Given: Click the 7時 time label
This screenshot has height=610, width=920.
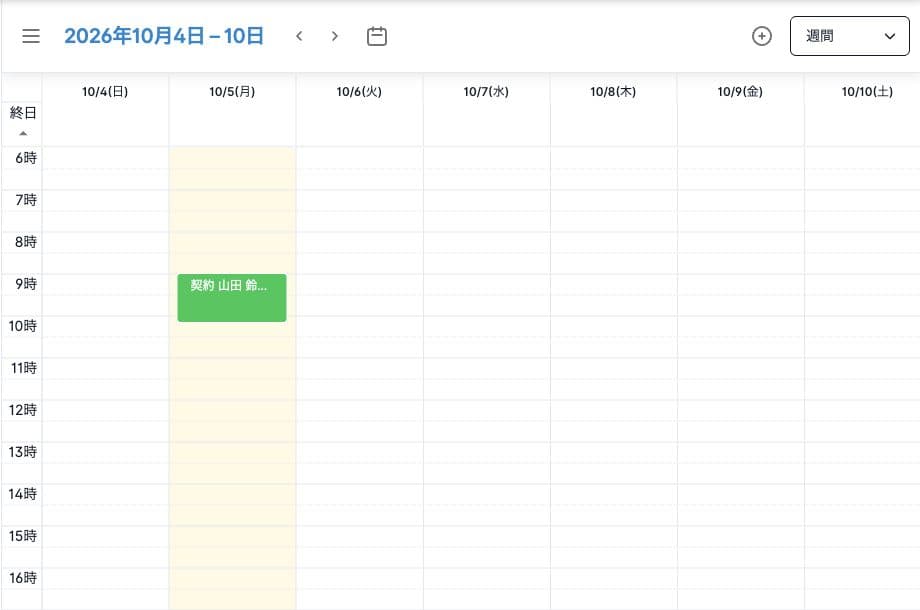Looking at the screenshot, I should 26,200.
